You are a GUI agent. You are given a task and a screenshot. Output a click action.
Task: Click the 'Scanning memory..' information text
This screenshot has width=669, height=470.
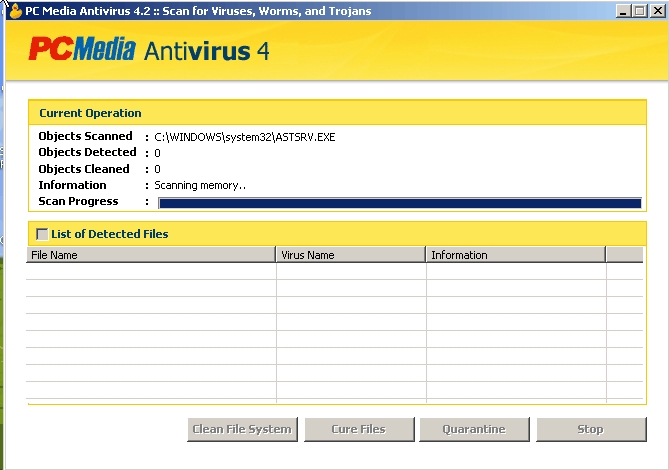[x=200, y=186]
